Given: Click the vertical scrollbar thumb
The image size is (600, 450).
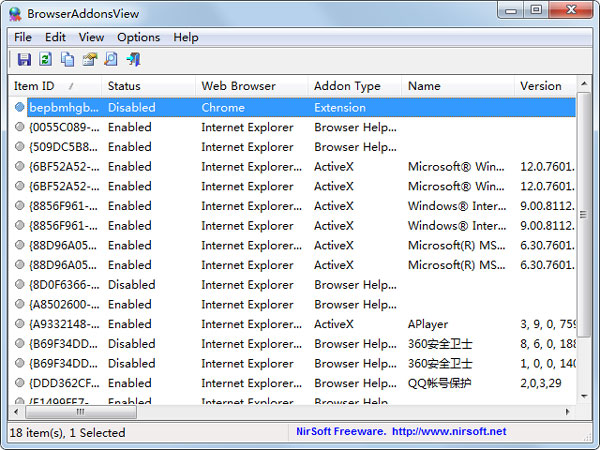Looking at the screenshot, I should point(584,215).
